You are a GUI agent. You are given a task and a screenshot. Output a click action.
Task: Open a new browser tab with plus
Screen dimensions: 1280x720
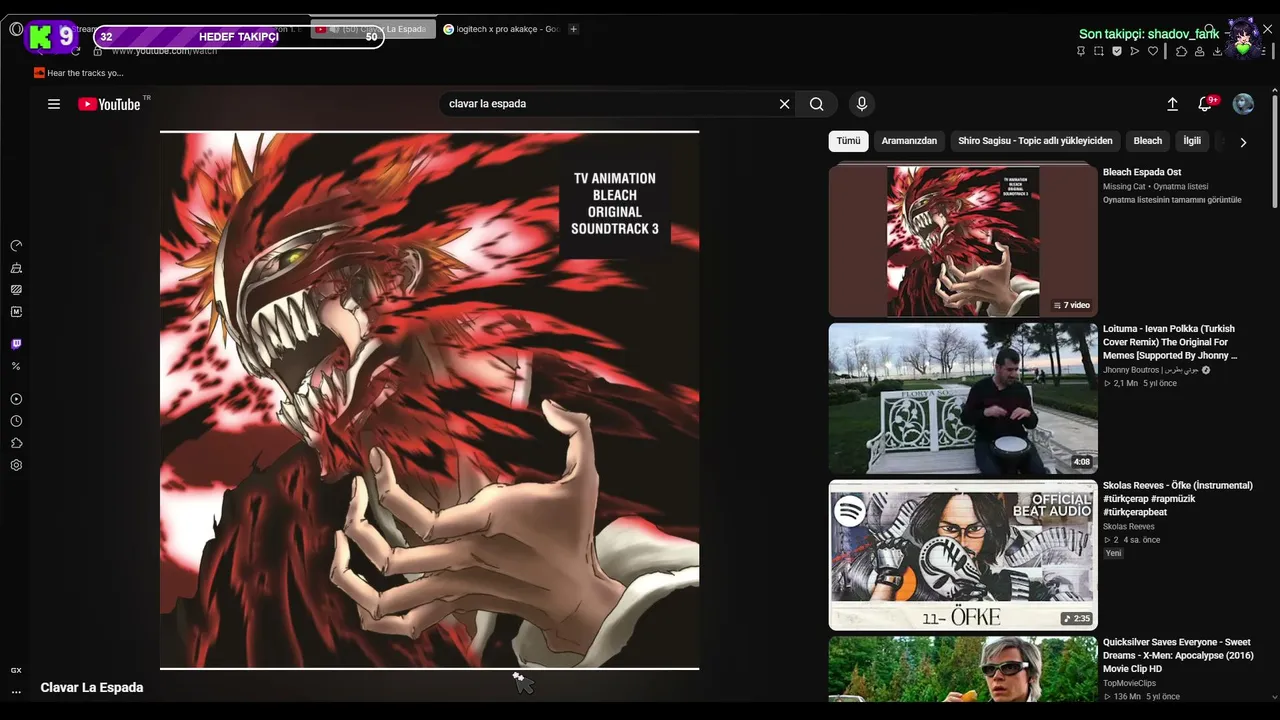tap(574, 29)
